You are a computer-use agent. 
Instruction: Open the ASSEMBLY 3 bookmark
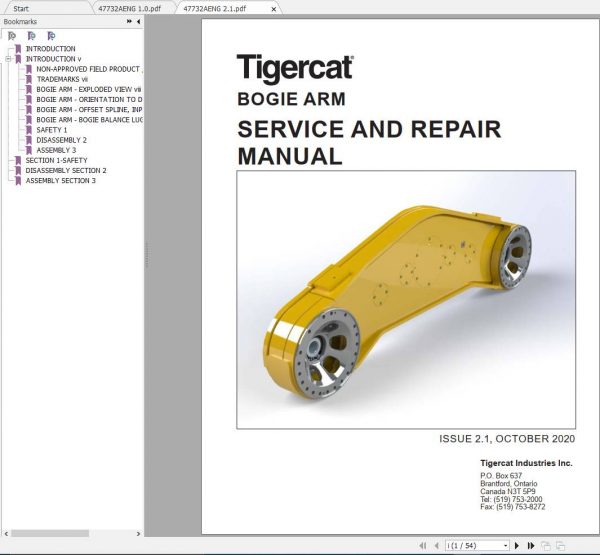tap(56, 150)
